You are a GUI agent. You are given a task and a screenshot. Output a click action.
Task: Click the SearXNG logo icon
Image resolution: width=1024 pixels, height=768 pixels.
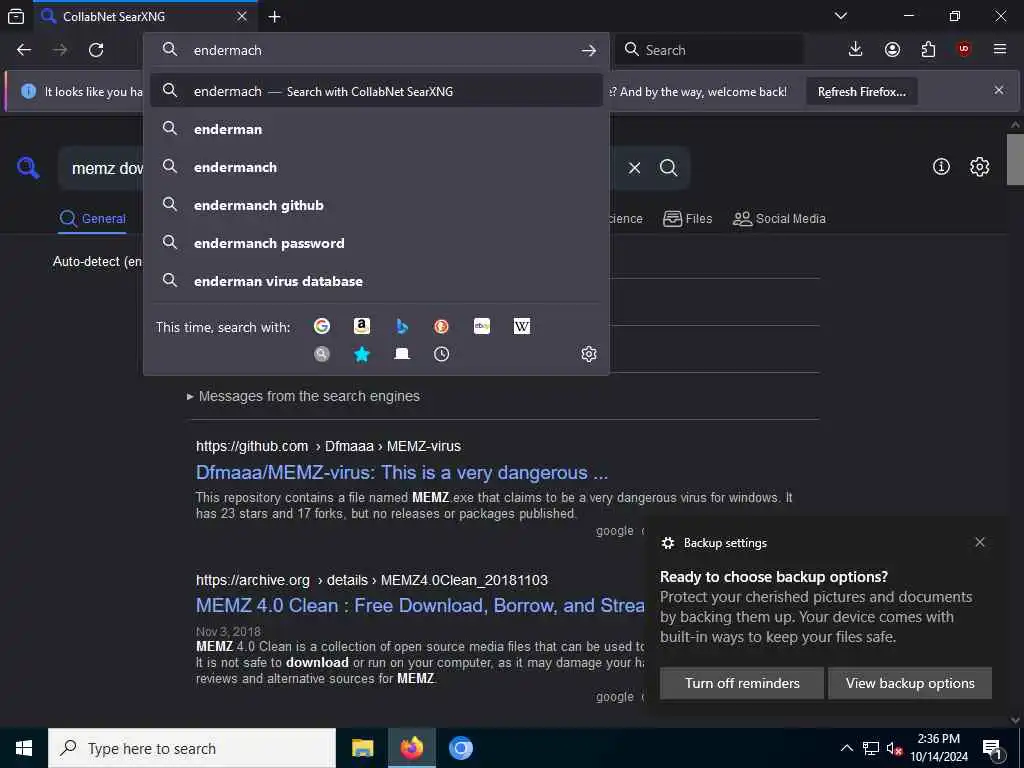coord(28,168)
